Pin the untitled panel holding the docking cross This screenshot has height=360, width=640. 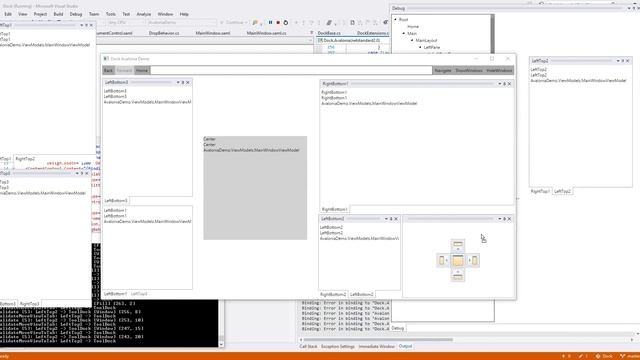504,219
